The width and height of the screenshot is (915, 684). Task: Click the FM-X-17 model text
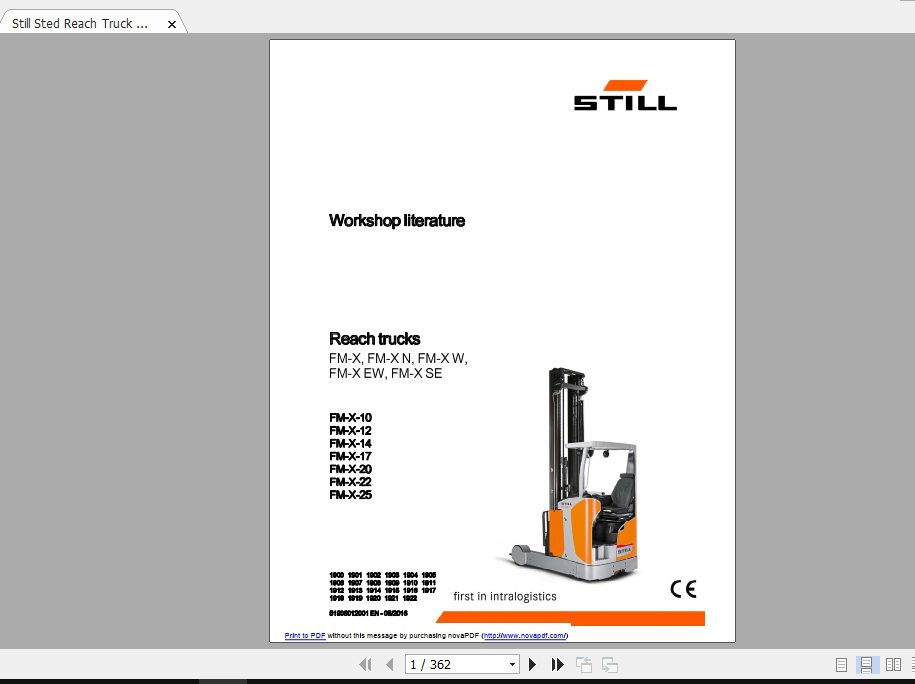coord(350,456)
